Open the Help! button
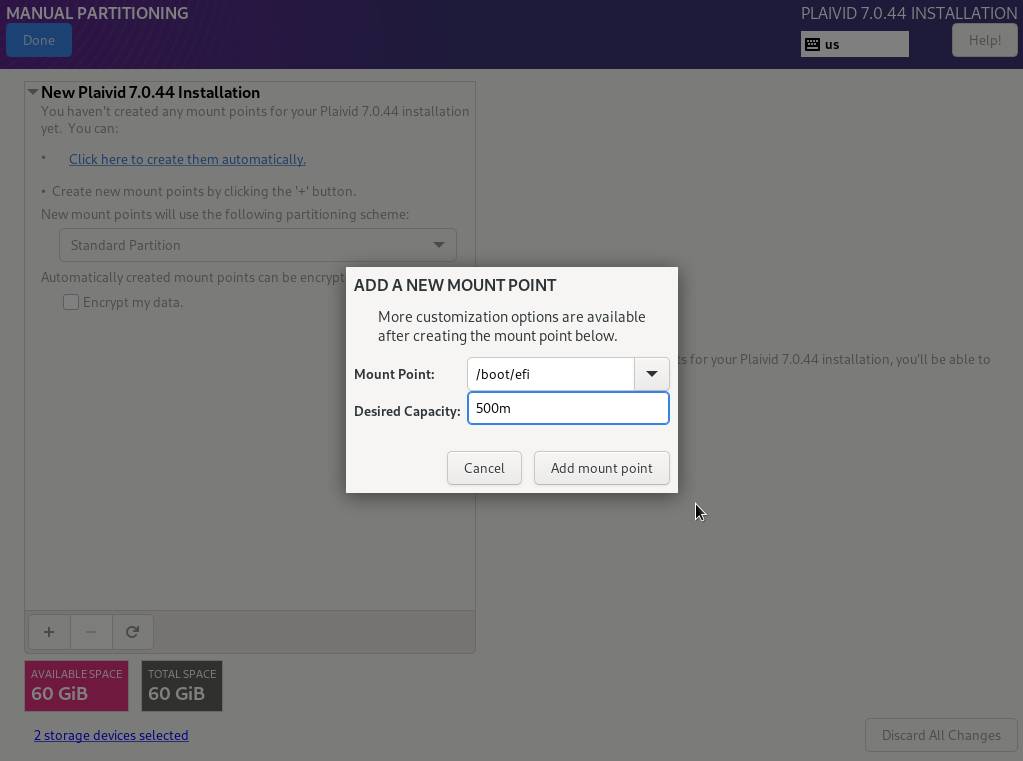The width and height of the screenshot is (1023, 761). [985, 40]
